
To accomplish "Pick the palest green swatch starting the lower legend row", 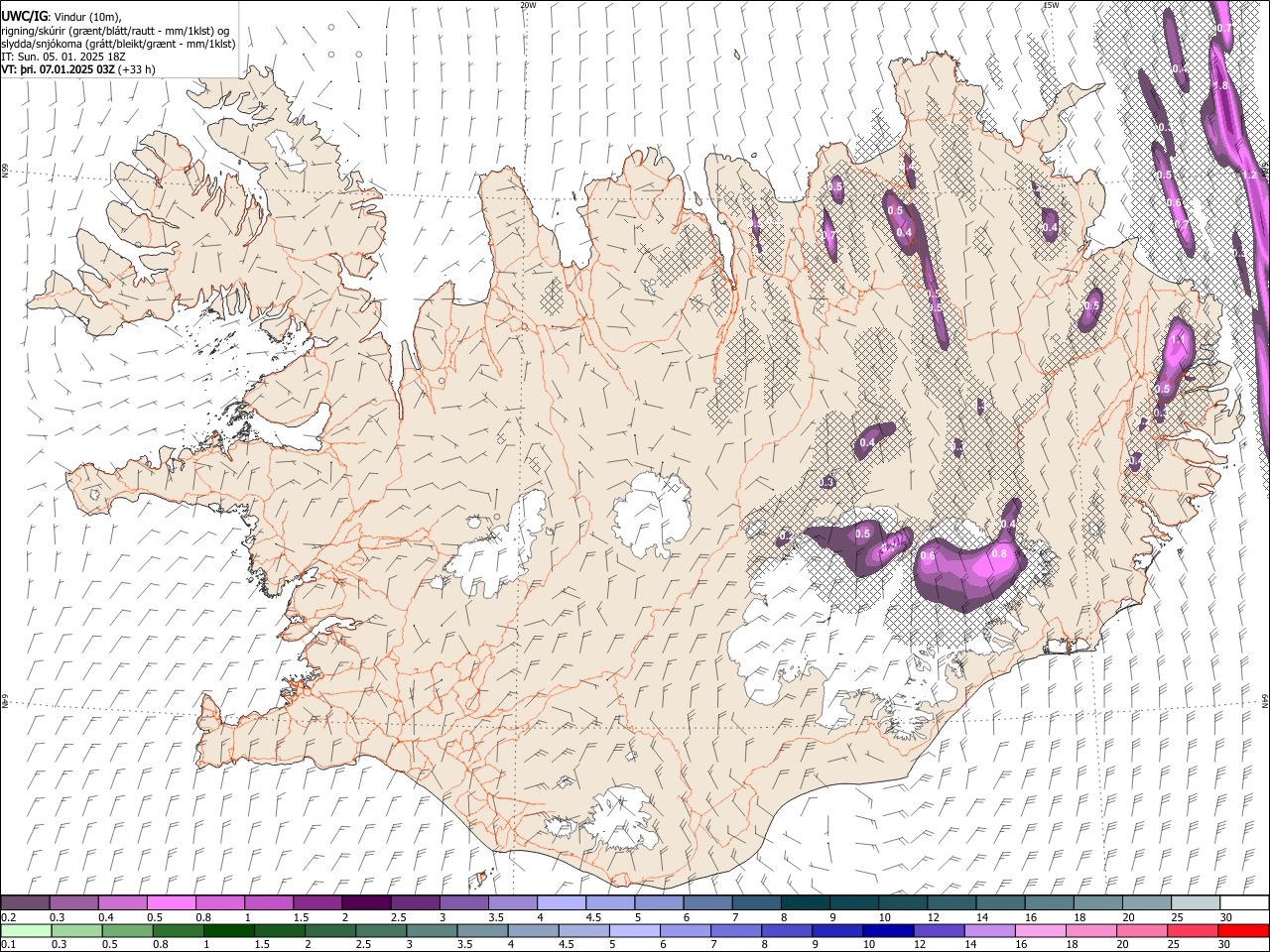I will 25,931.
